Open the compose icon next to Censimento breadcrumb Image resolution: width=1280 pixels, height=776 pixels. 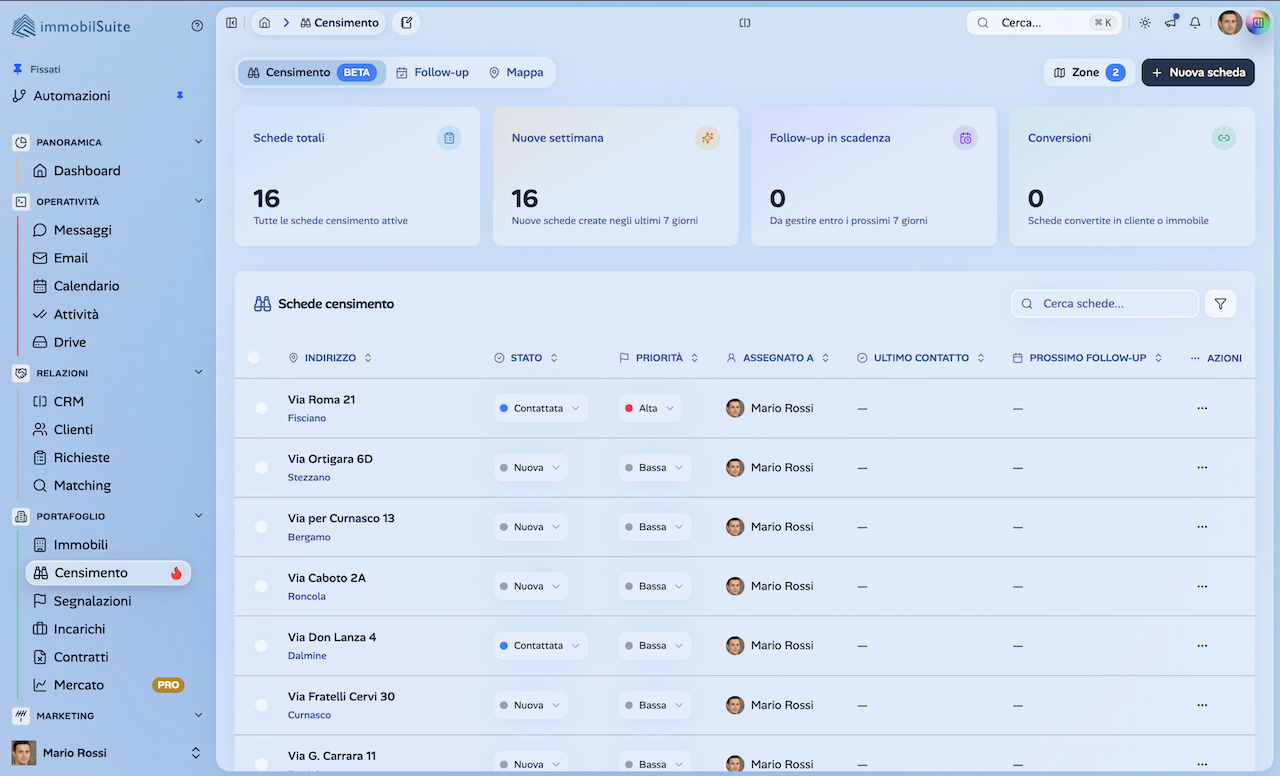click(x=406, y=20)
